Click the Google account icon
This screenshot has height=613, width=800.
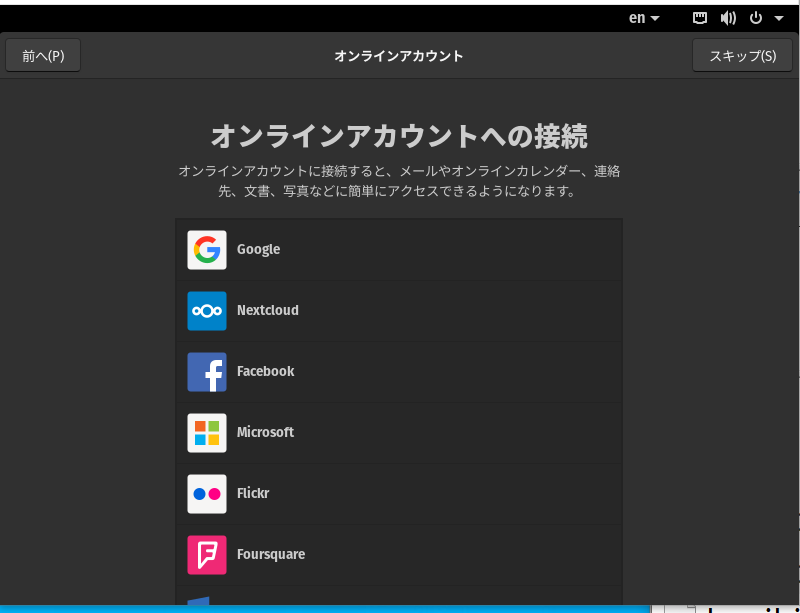207,250
